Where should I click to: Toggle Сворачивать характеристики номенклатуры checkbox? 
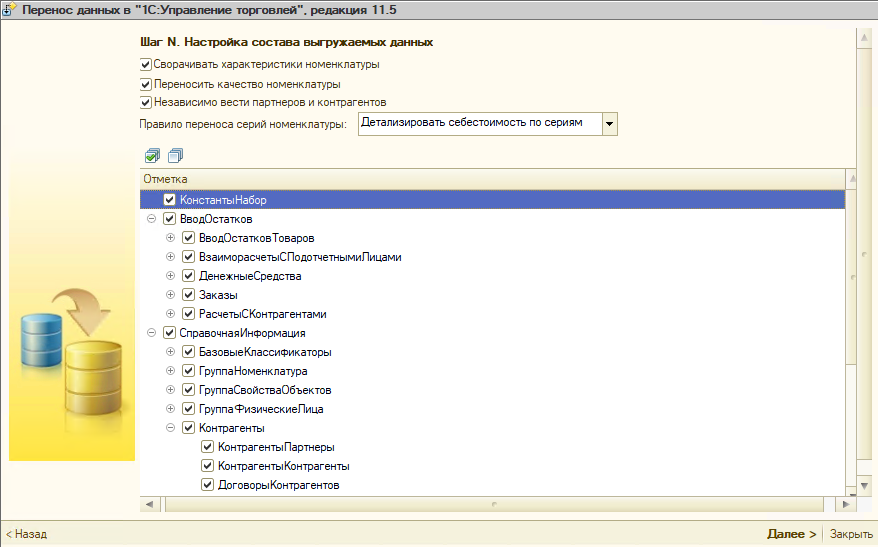click(146, 64)
